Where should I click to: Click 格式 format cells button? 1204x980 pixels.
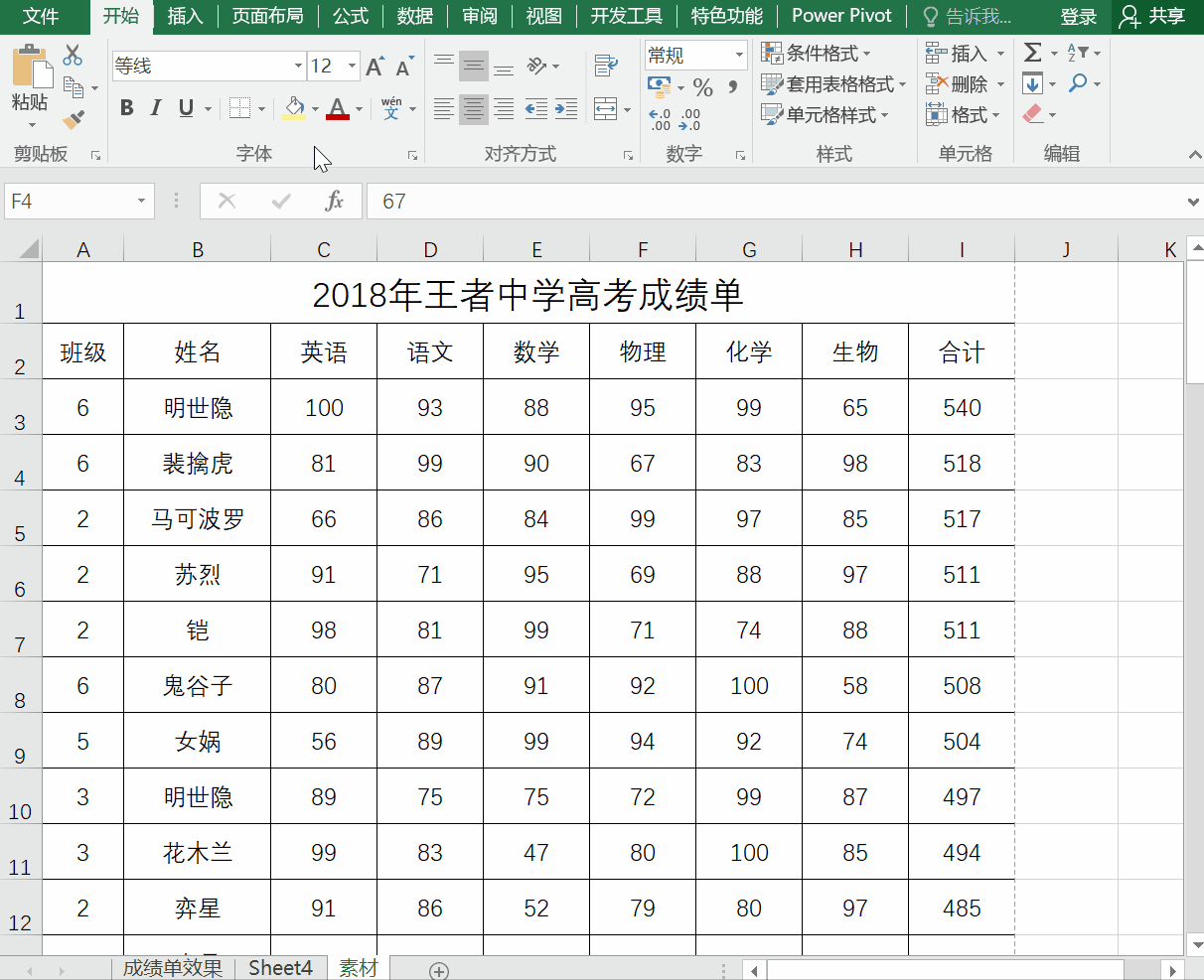(x=965, y=115)
